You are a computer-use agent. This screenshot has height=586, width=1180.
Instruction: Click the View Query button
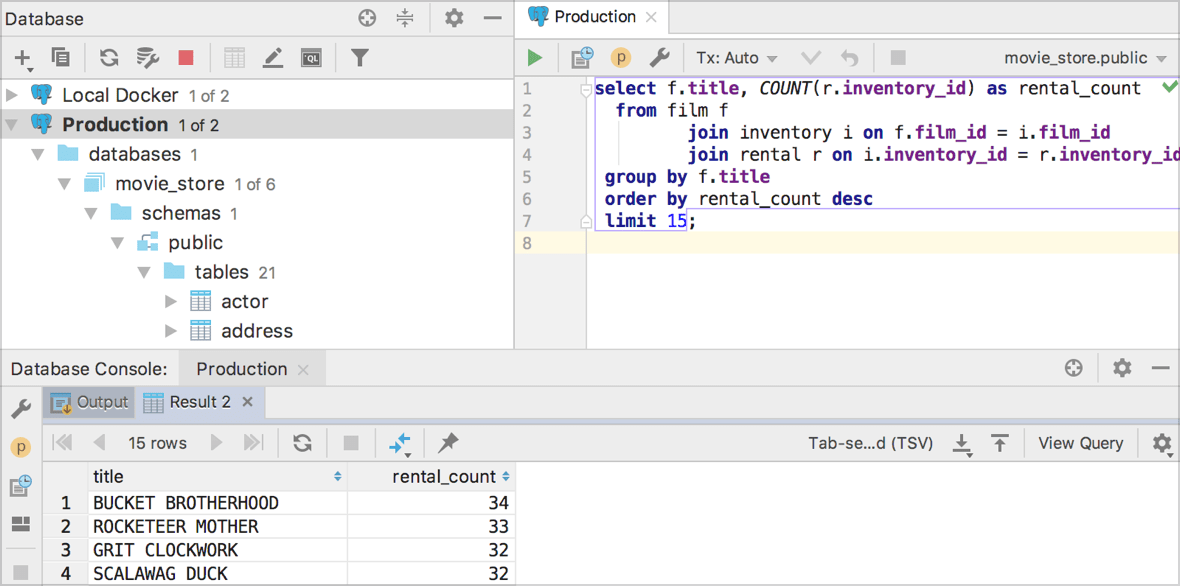pos(1080,443)
